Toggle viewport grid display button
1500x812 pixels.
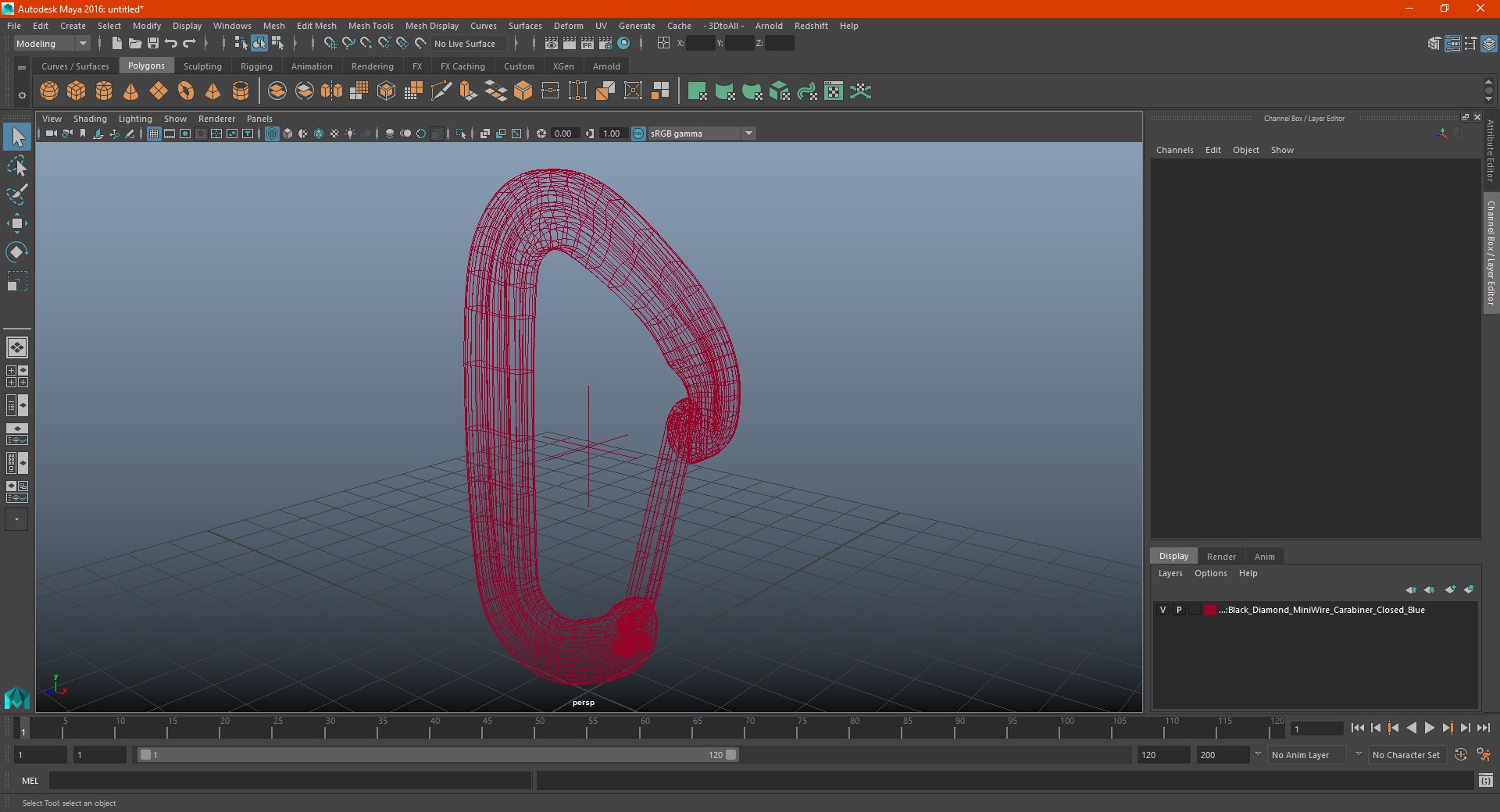pyautogui.click(x=154, y=134)
